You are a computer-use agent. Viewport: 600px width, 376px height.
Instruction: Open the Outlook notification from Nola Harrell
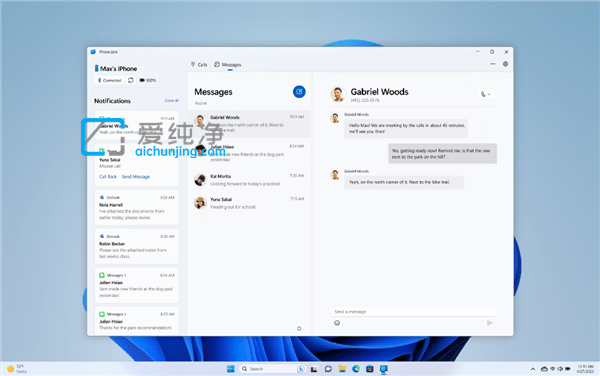pos(137,207)
